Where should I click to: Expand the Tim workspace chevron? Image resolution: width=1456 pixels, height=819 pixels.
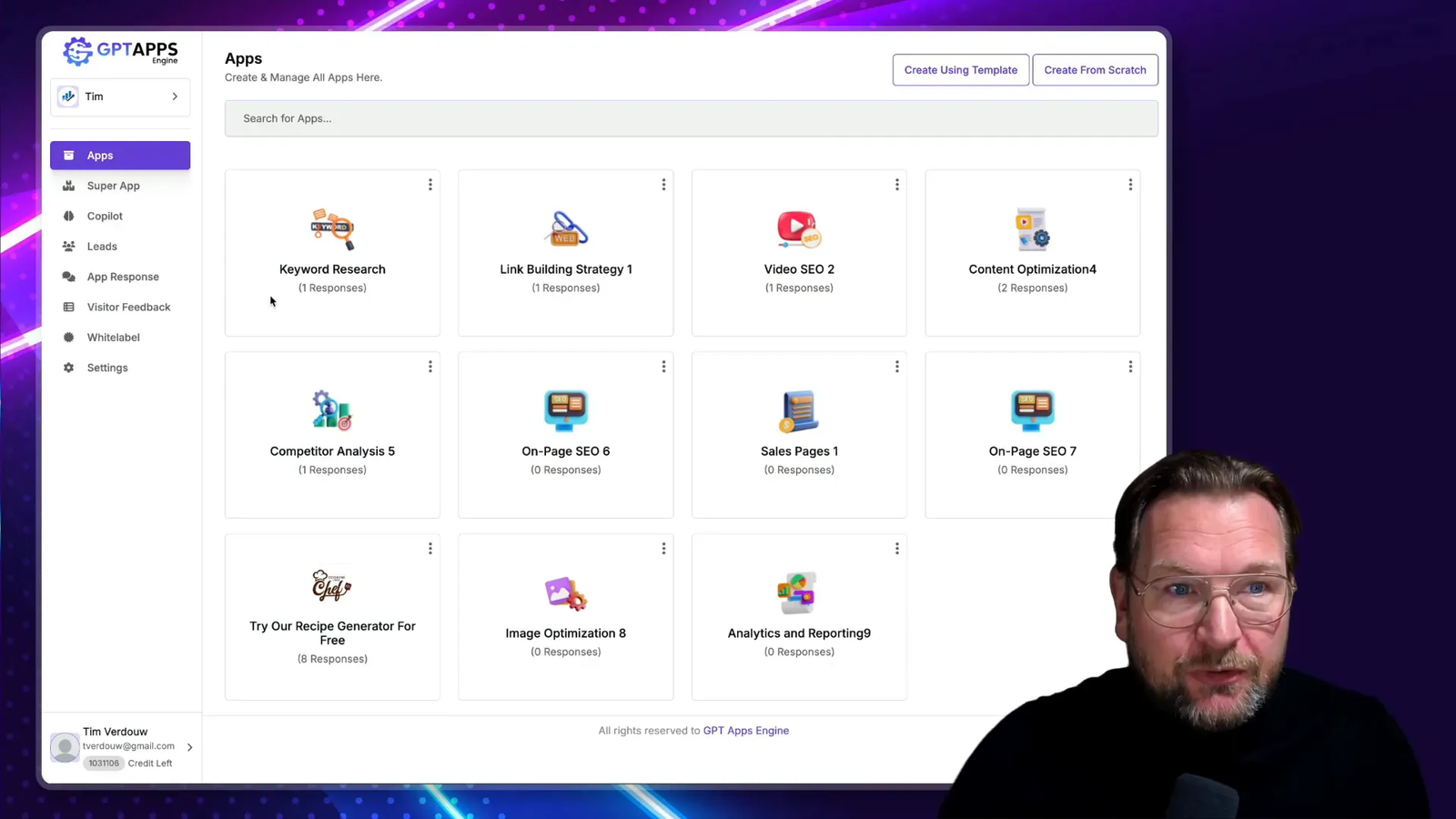pos(175,96)
